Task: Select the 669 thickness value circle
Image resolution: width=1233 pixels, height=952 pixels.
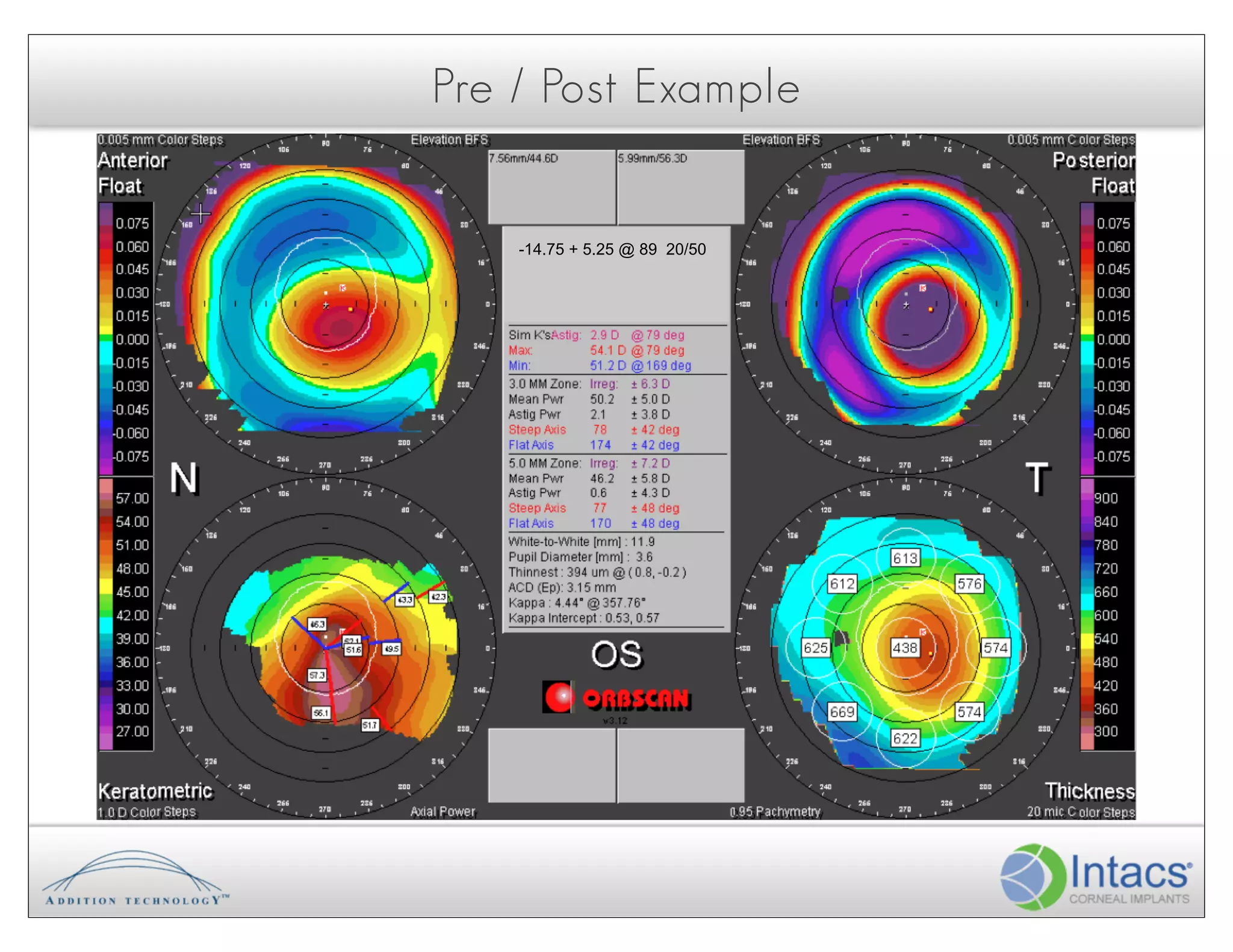Action: 842,712
